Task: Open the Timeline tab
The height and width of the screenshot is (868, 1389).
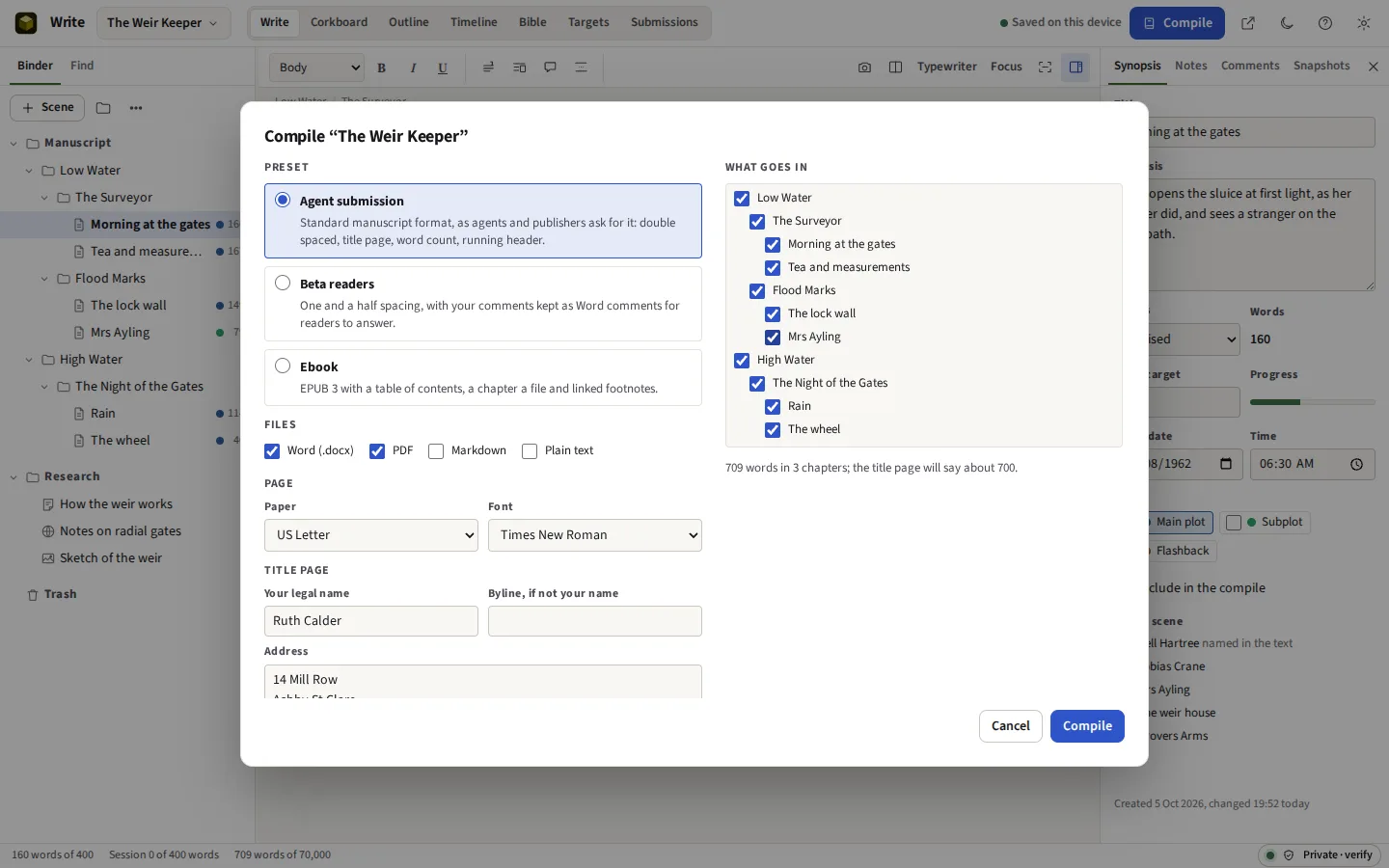Action: pyautogui.click(x=474, y=22)
